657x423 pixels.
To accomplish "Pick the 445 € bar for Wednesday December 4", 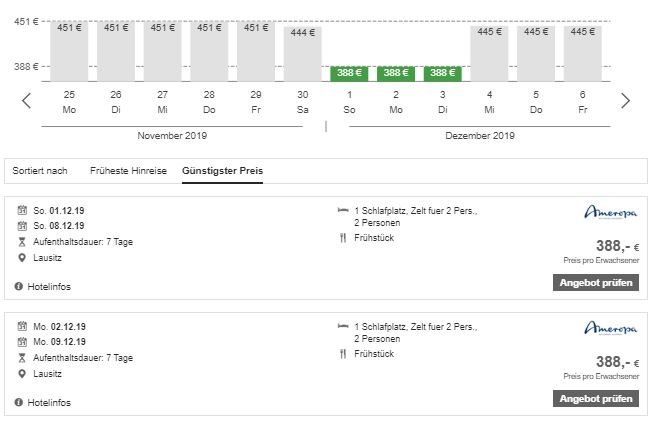I will coord(489,52).
